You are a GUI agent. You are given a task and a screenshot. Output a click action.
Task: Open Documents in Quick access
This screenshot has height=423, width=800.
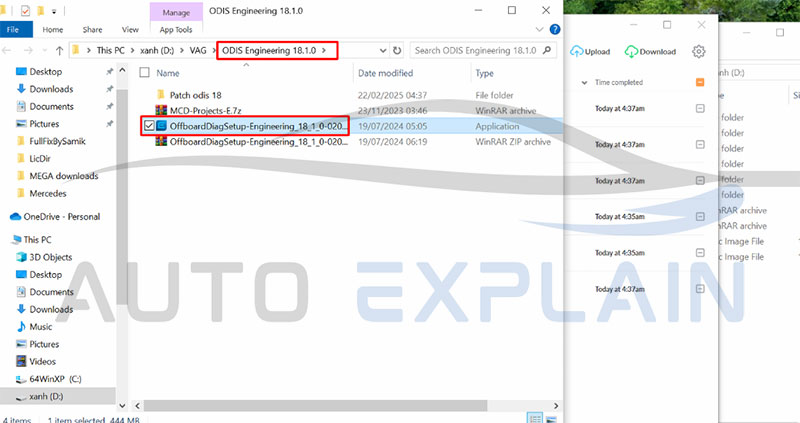point(52,106)
